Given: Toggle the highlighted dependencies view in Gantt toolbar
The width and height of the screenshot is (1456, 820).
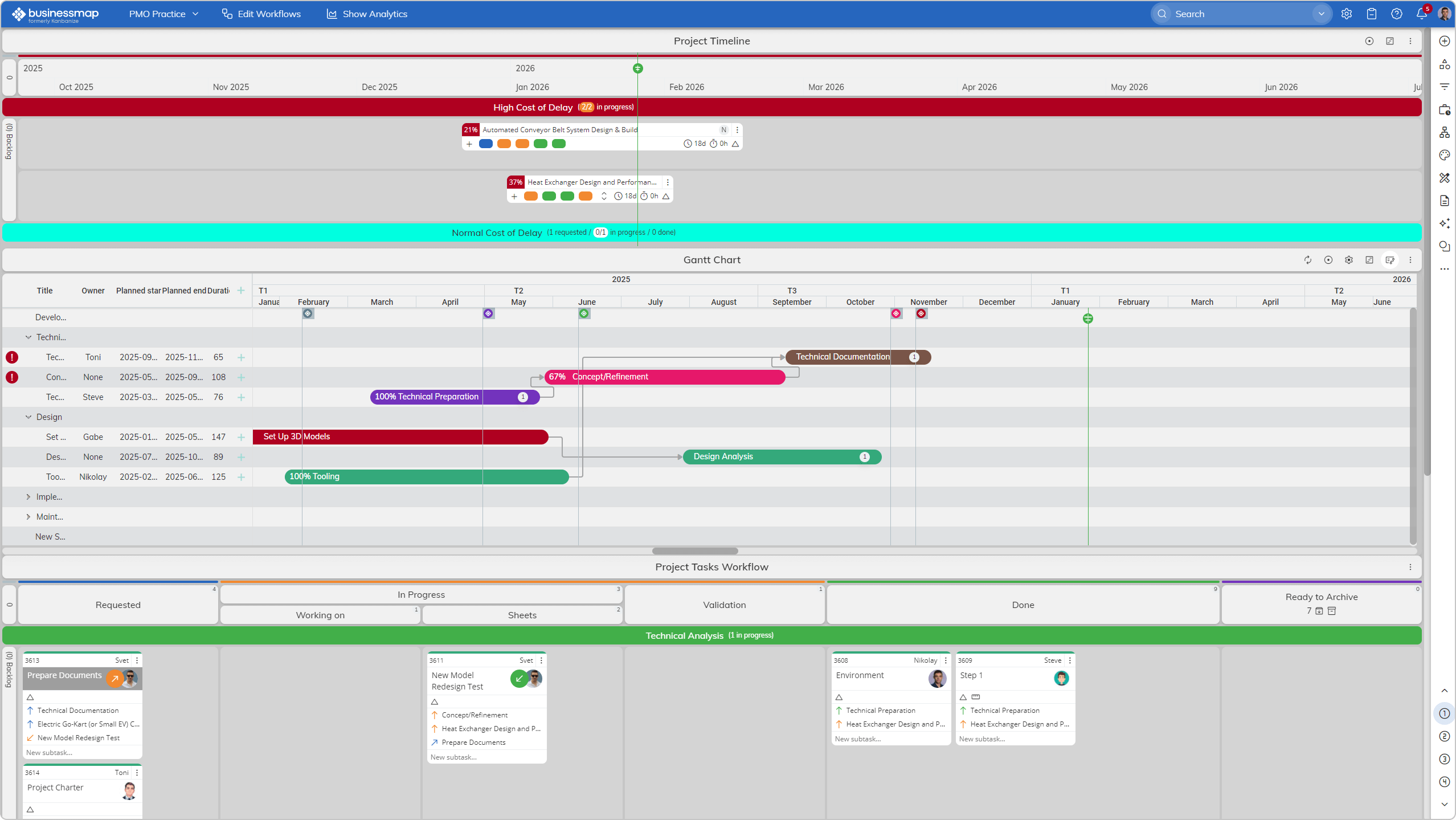Looking at the screenshot, I should [1390, 260].
